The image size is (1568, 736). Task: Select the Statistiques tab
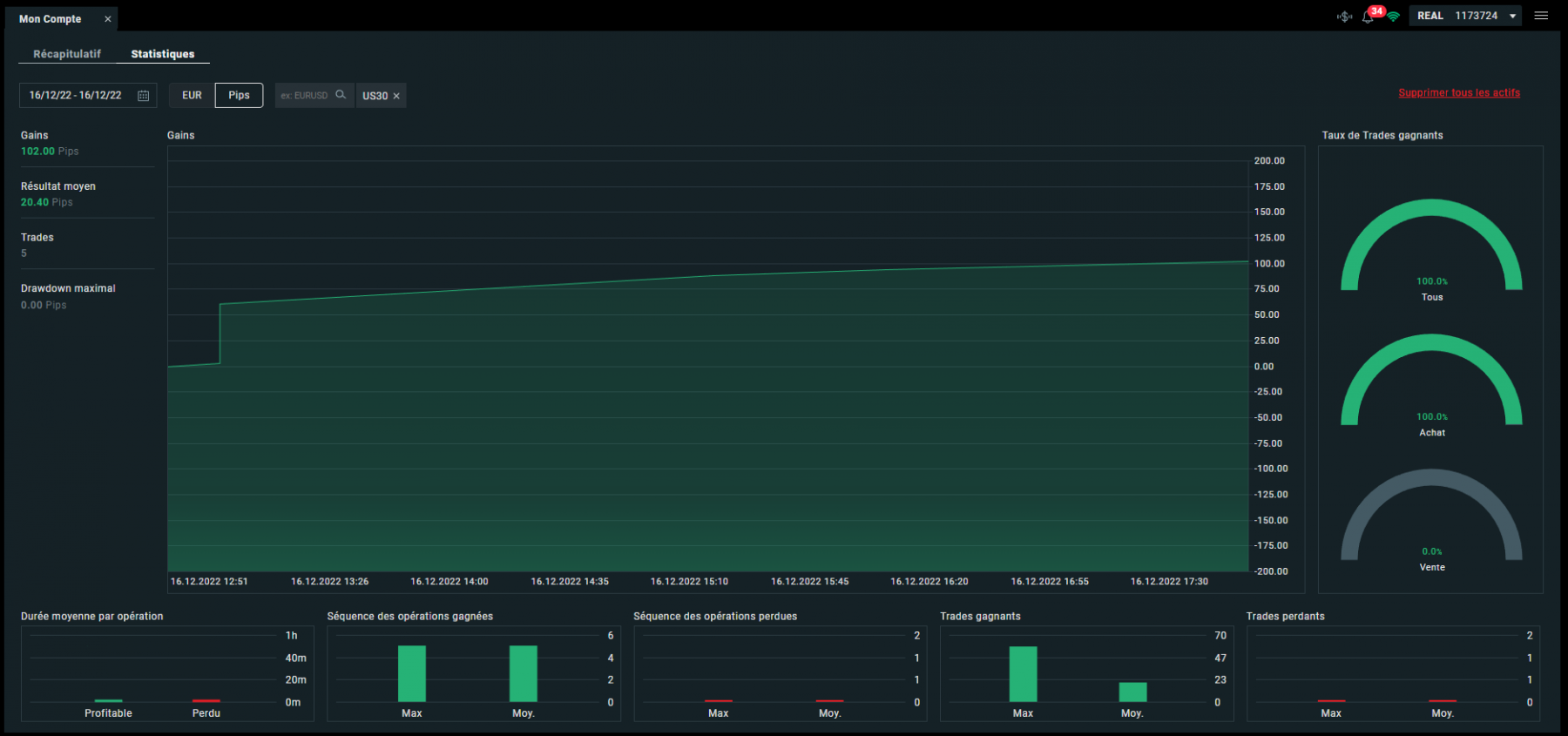(x=163, y=54)
